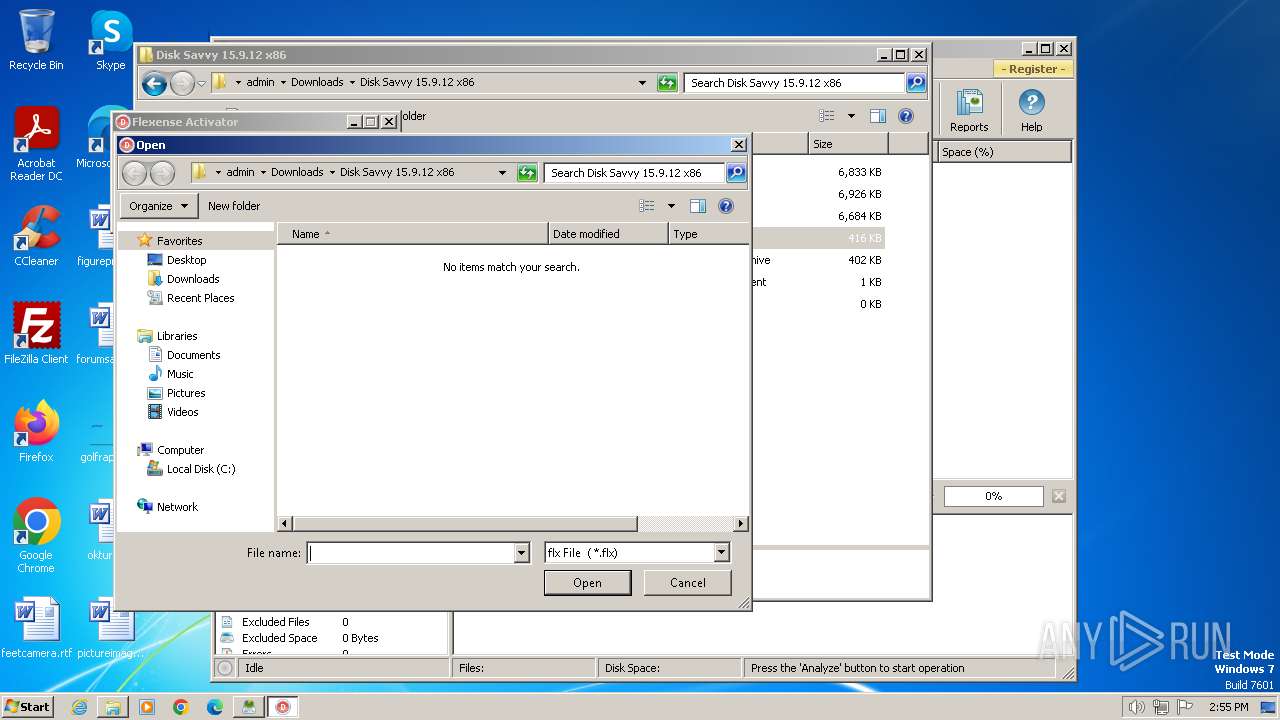Viewport: 1280px width, 720px height.
Task: Open Explorer window help icon
Action: (906, 116)
